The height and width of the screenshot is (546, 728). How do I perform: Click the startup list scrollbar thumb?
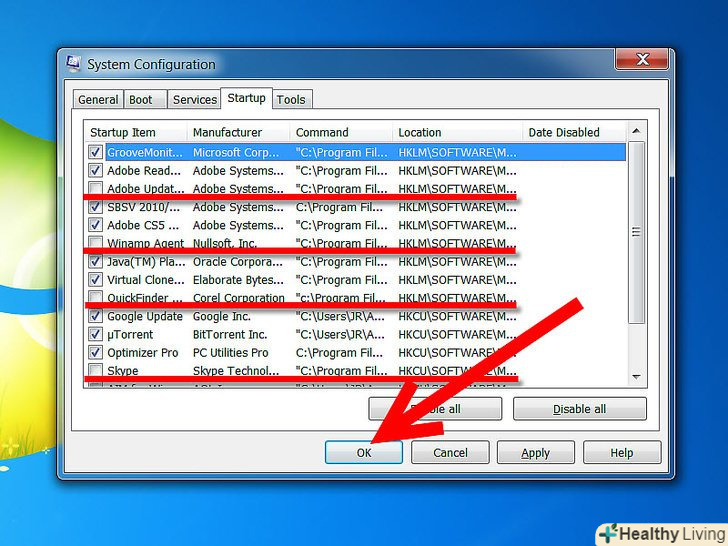636,232
